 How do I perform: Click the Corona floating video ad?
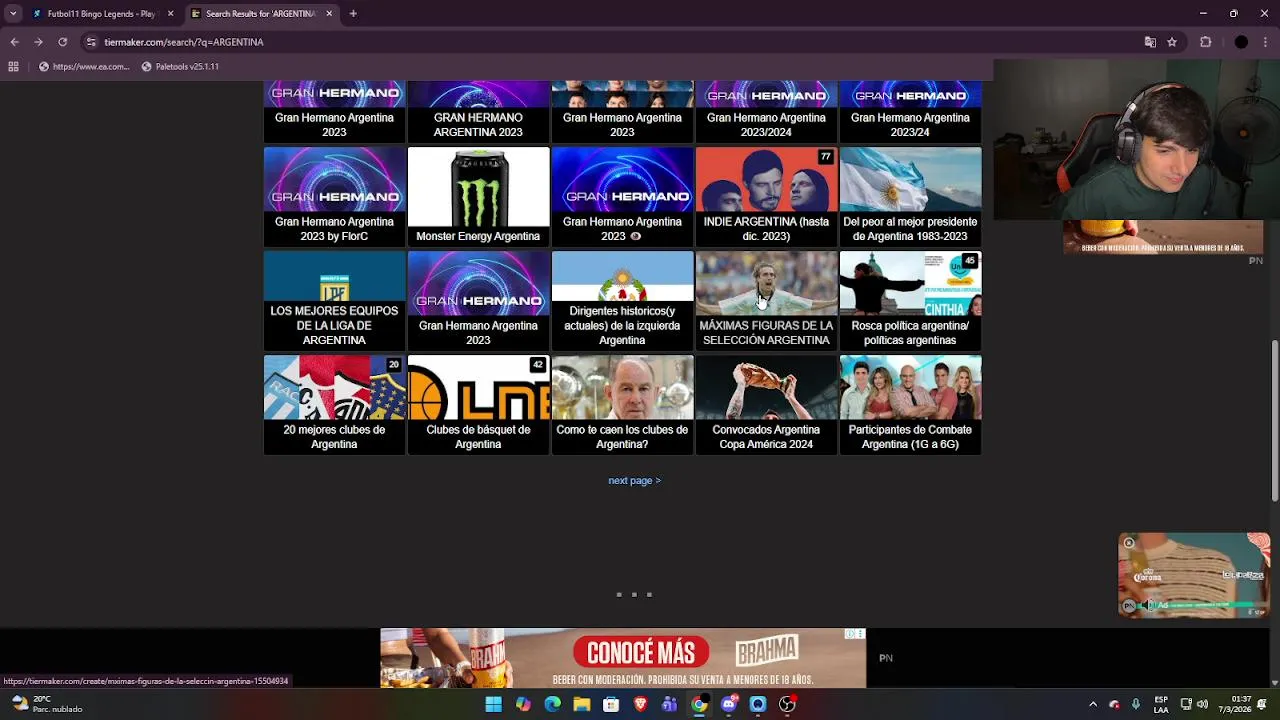pyautogui.click(x=1194, y=575)
